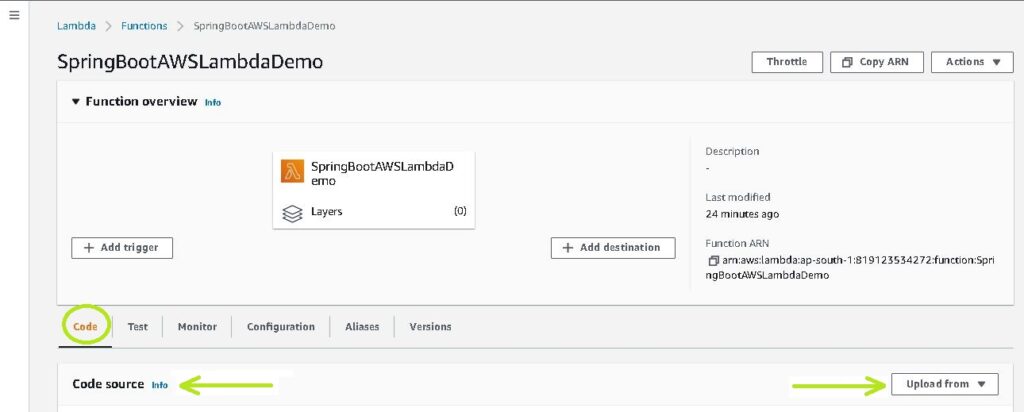Switch to the Monitor tab
This screenshot has height=412, width=1024.
pos(197,326)
